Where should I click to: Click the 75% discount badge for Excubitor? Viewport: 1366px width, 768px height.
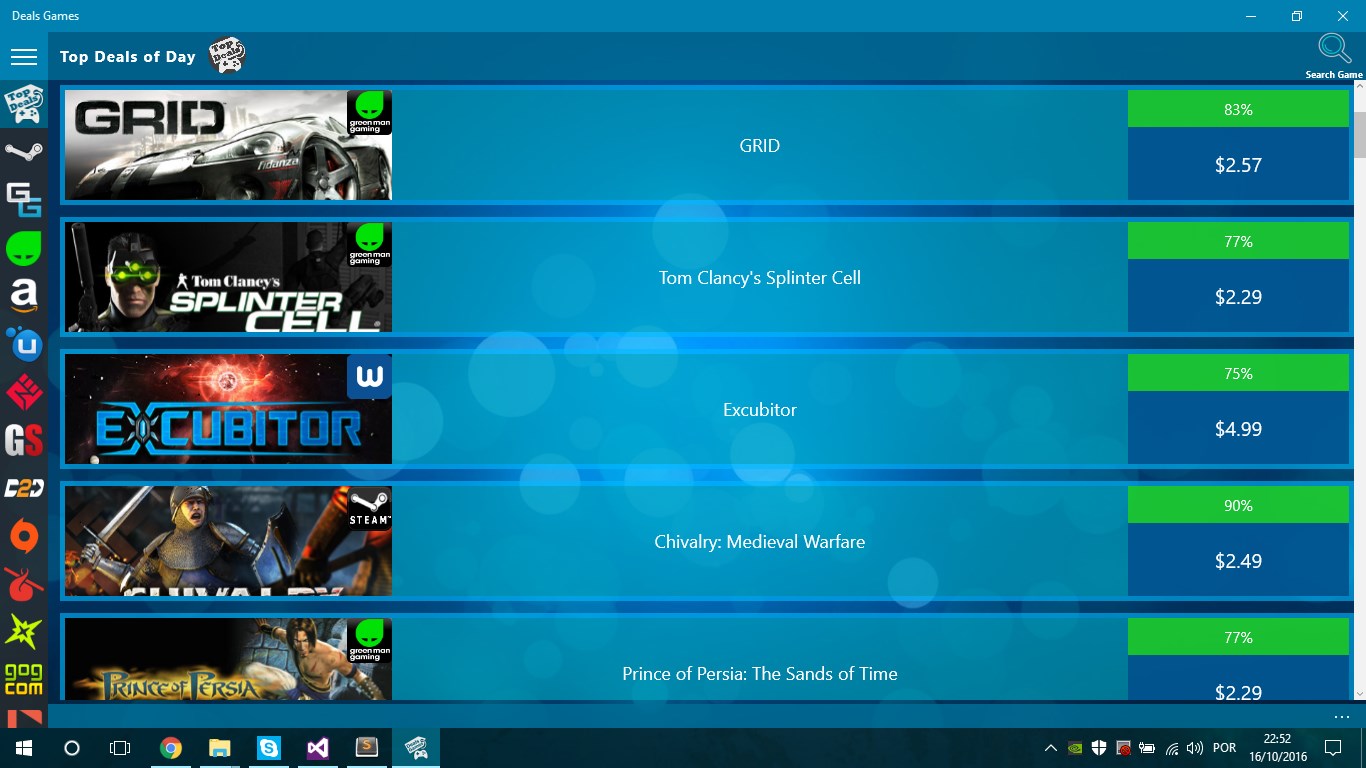[x=1238, y=373]
